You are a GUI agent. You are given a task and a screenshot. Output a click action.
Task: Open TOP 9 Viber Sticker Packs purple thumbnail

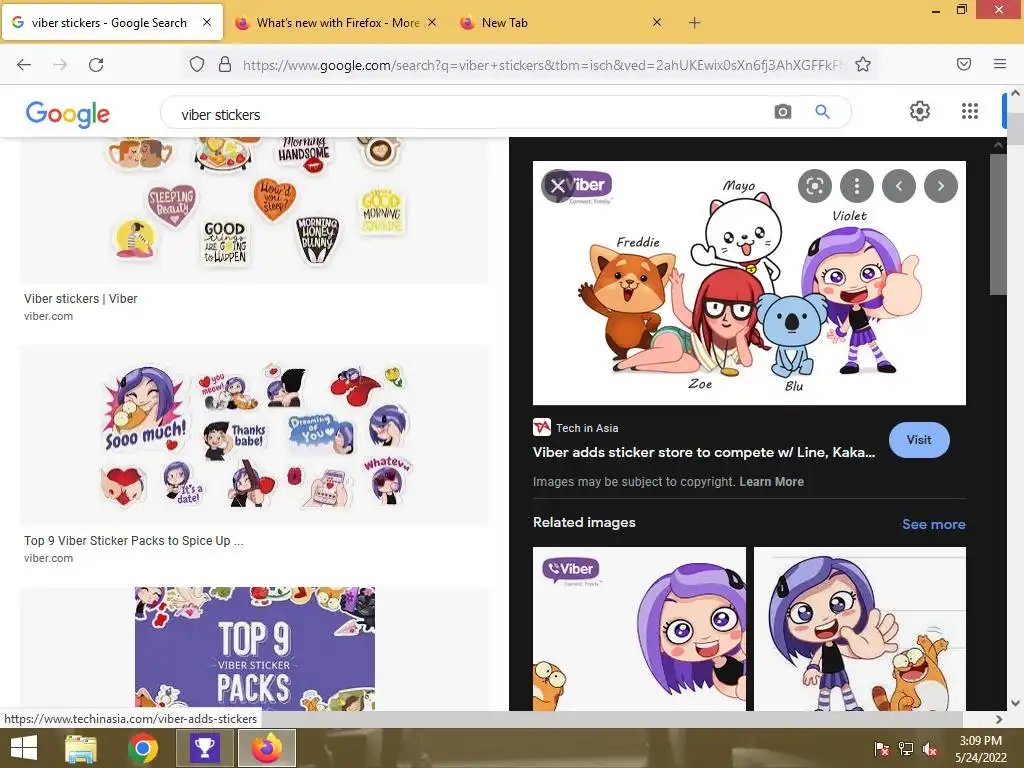click(255, 648)
